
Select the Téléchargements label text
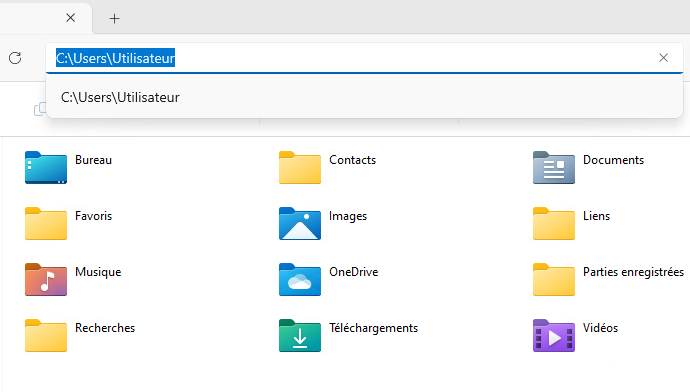click(x=374, y=328)
